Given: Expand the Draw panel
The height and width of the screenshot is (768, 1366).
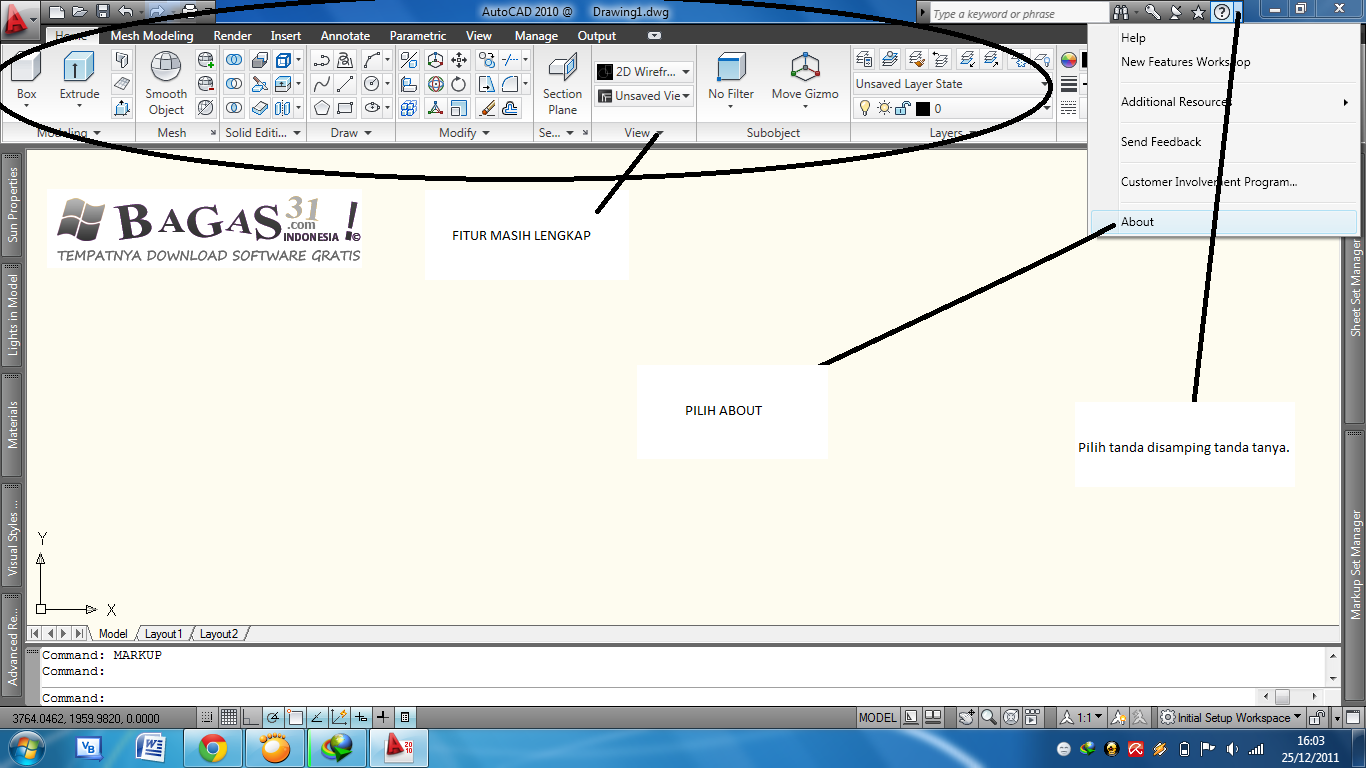Looking at the screenshot, I should pos(350,133).
